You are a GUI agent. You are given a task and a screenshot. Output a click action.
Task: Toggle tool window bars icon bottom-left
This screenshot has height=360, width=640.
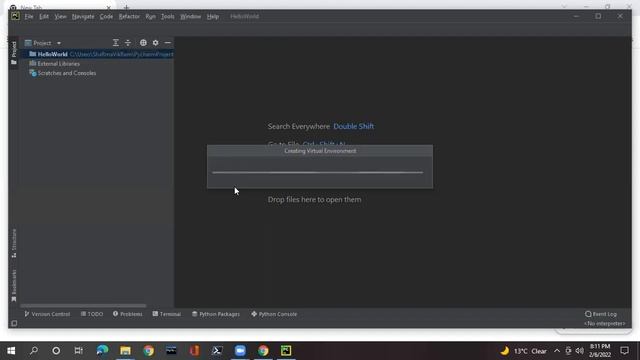tap(14, 324)
